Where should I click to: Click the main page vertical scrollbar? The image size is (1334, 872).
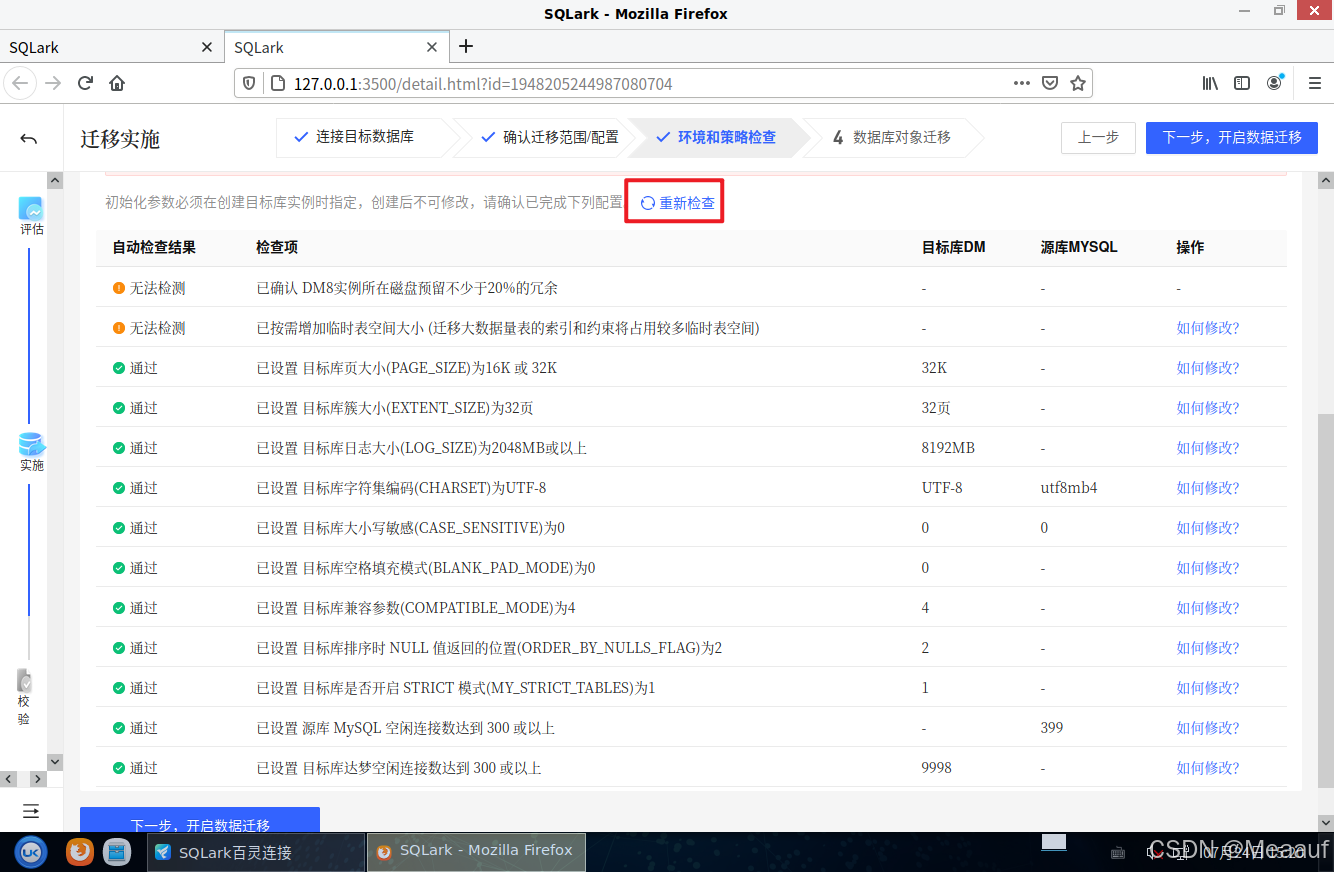[x=1325, y=600]
